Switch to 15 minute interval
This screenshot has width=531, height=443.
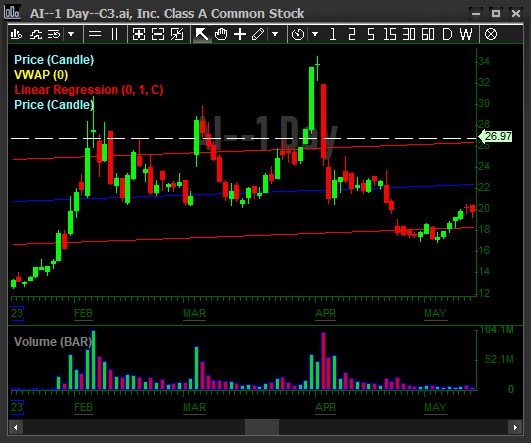390,34
